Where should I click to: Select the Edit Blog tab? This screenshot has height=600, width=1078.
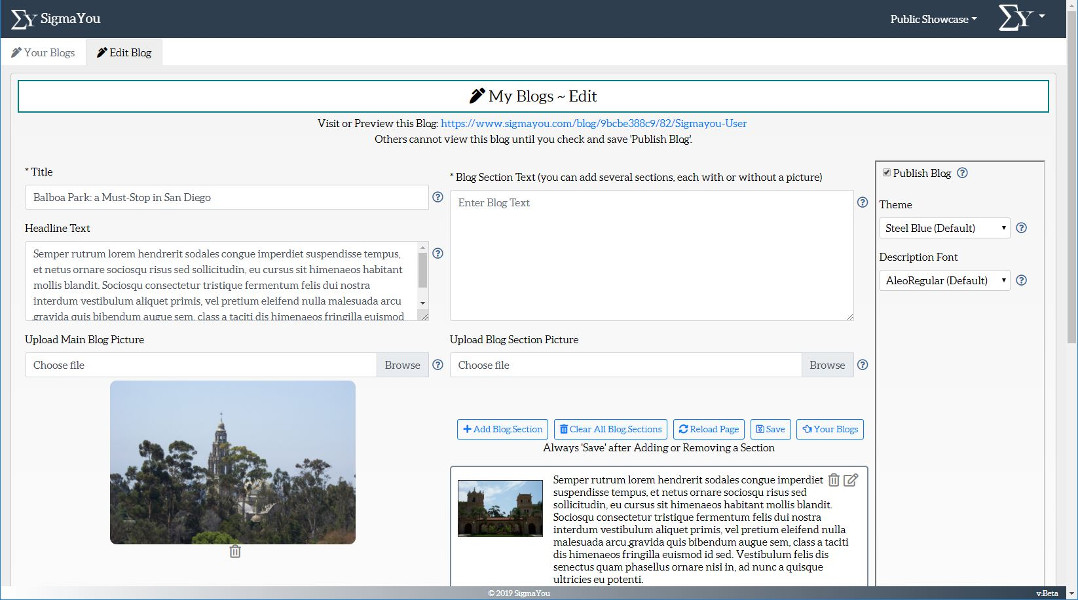124,52
